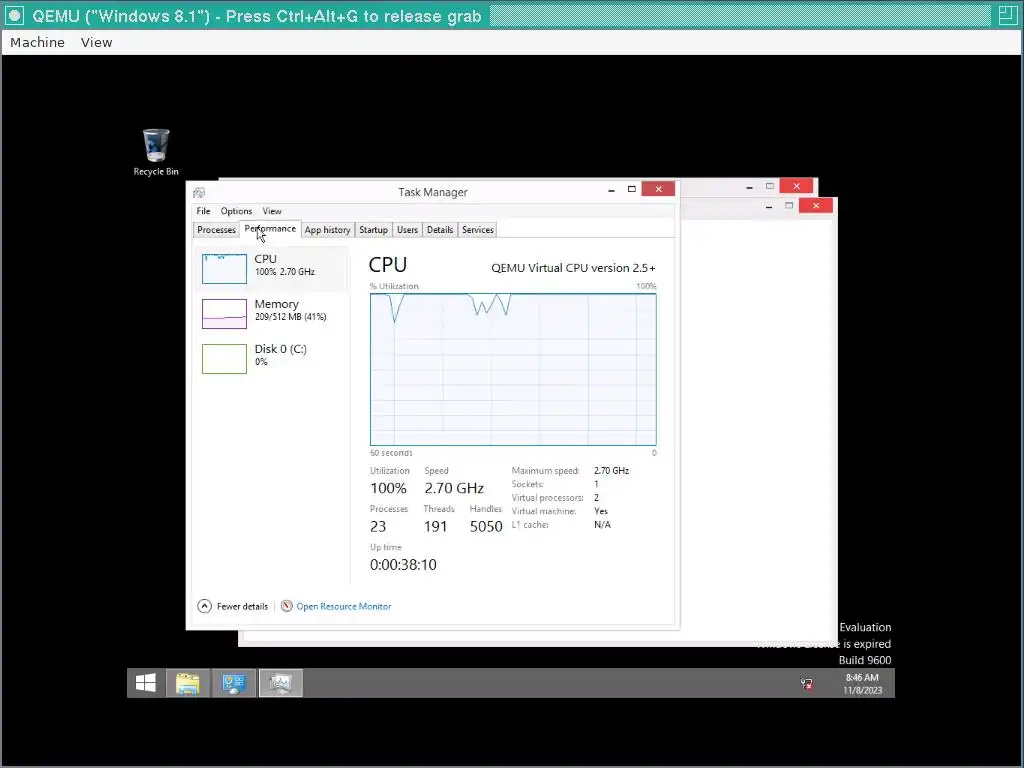Click the QEMU Virtual CPU version text
The height and width of the screenshot is (768, 1024).
[x=573, y=268]
